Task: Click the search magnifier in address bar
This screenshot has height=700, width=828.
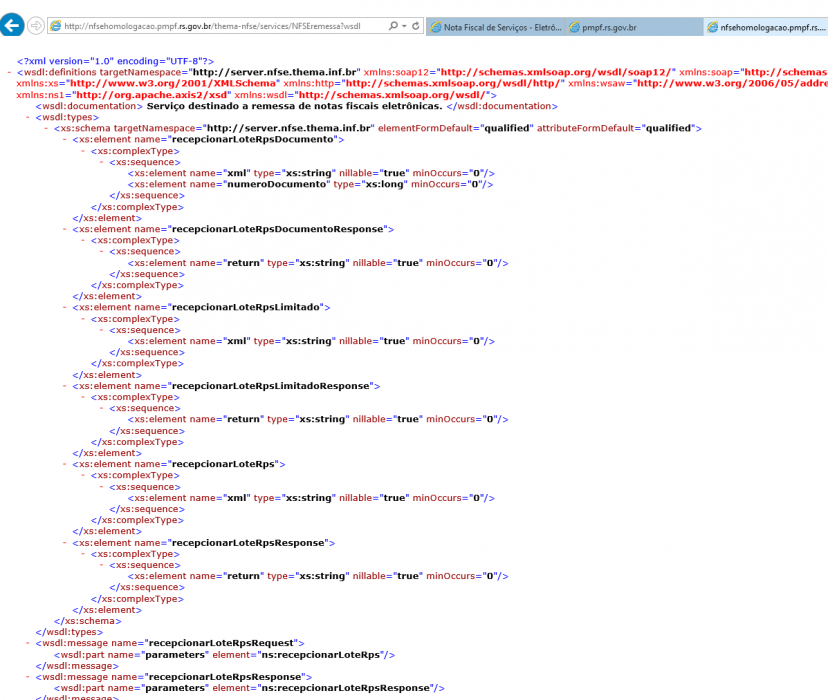Action: (x=393, y=25)
